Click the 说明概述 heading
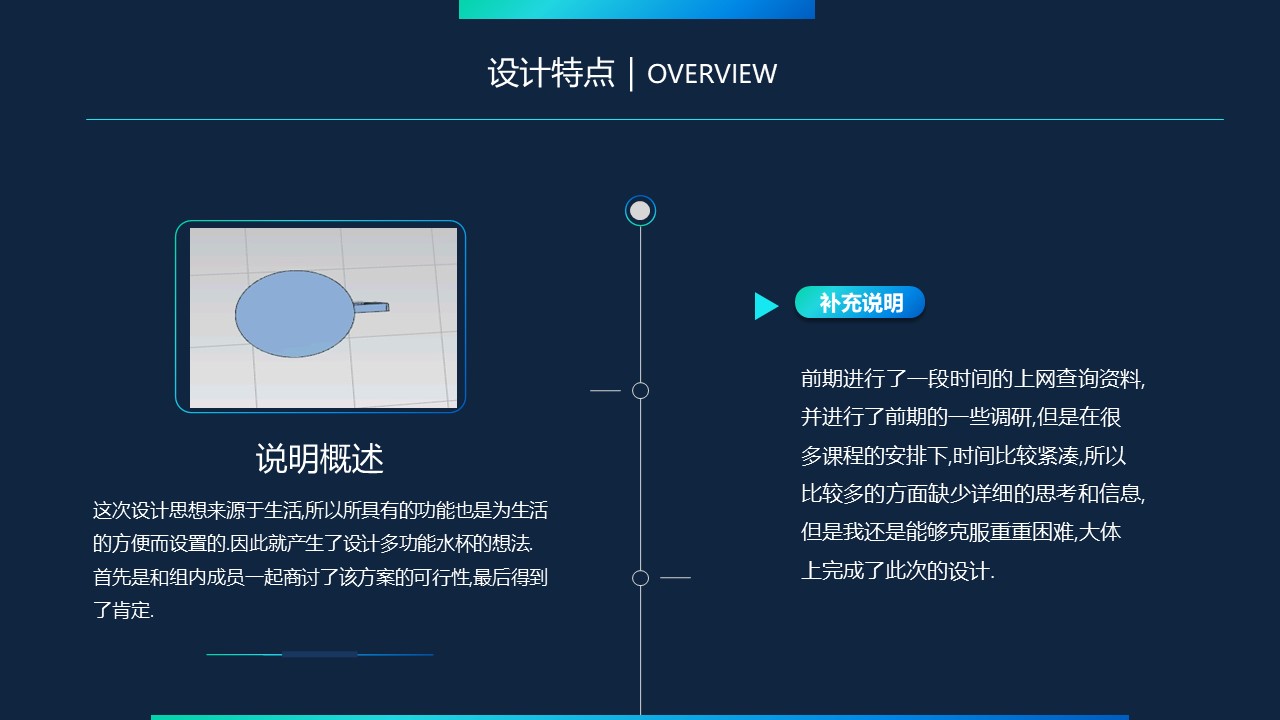This screenshot has height=720, width=1280. pos(320,459)
